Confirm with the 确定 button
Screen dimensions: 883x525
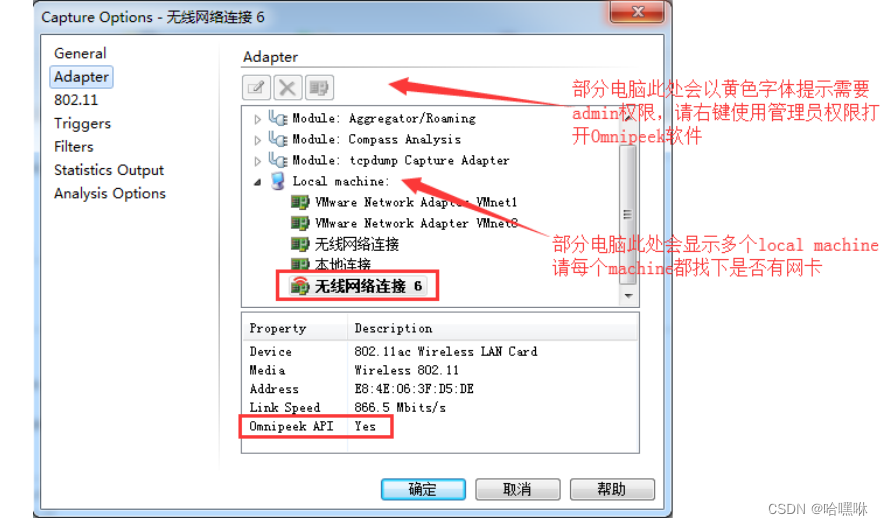point(423,489)
